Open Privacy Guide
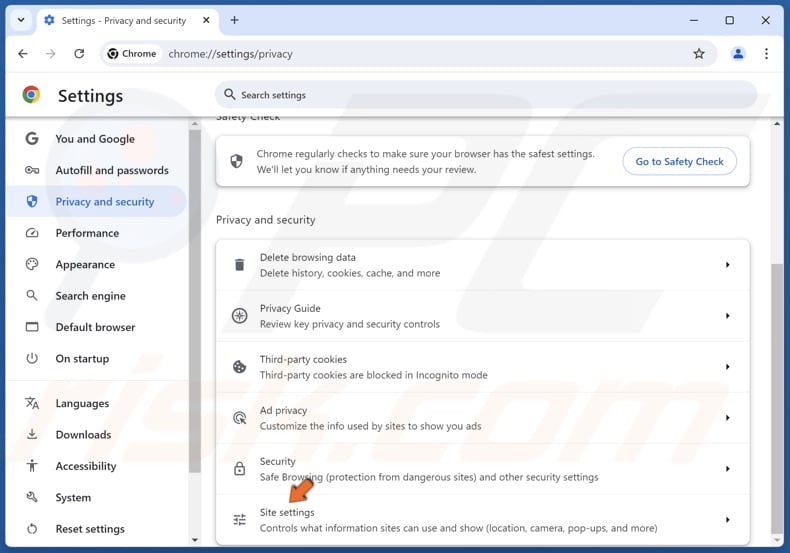Screen dimensions: 790x553 483,316
